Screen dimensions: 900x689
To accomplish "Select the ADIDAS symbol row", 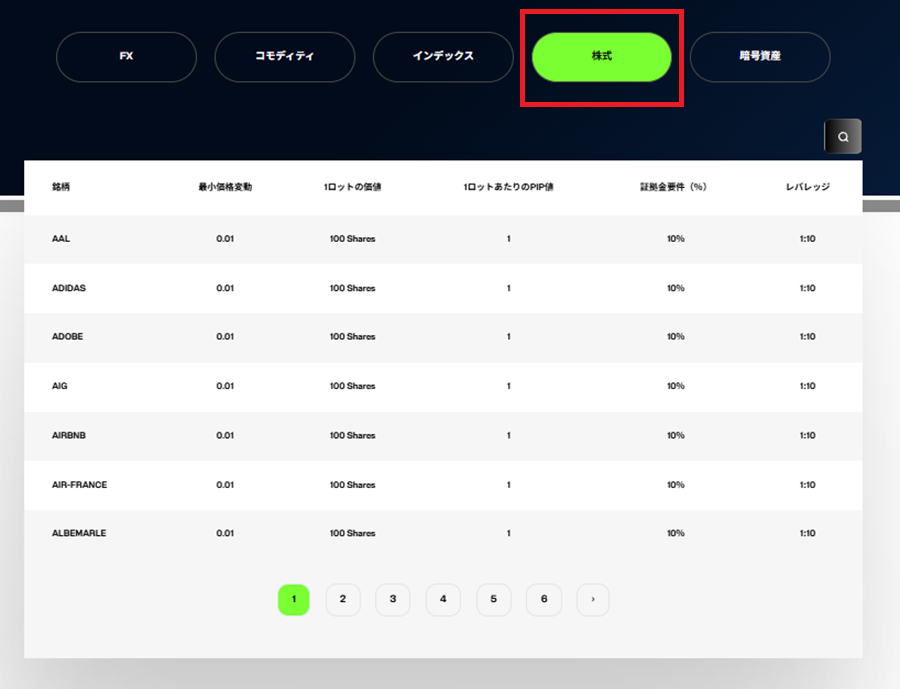I will pos(443,288).
